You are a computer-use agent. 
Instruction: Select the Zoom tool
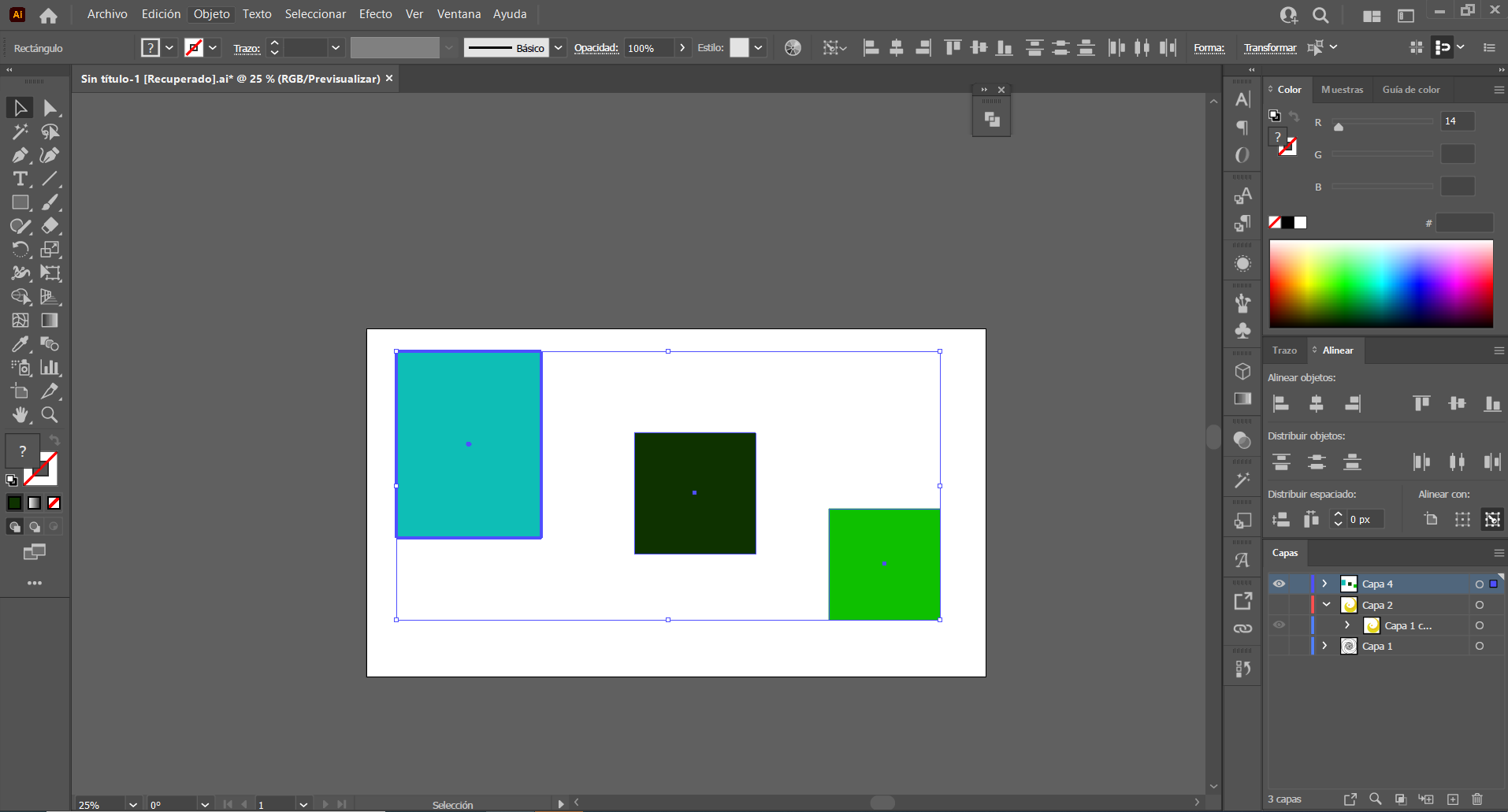pos(49,415)
